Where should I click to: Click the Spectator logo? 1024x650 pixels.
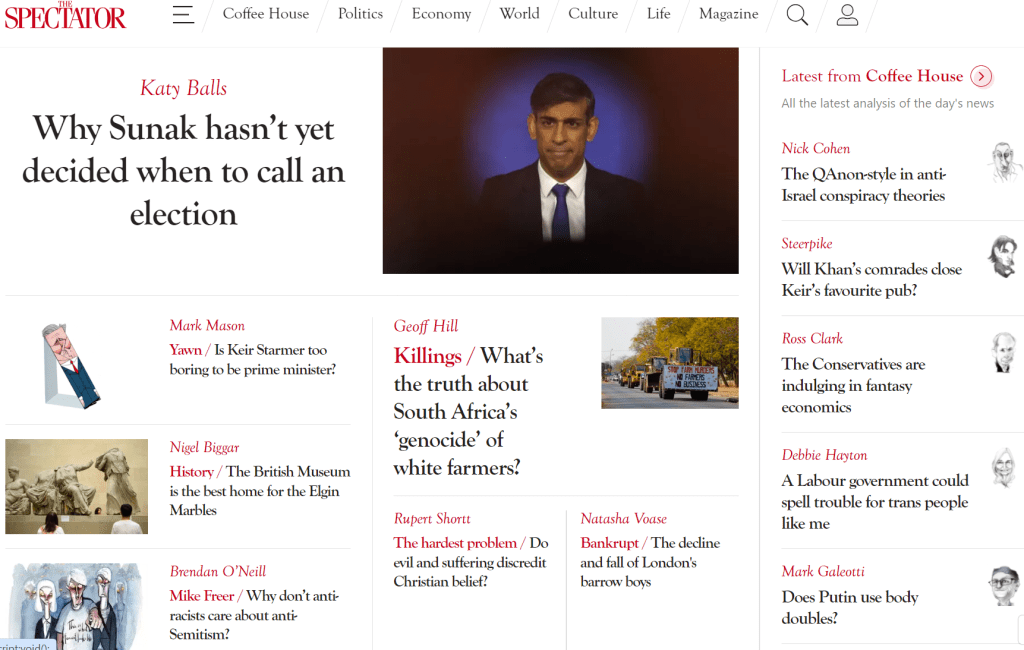65,16
